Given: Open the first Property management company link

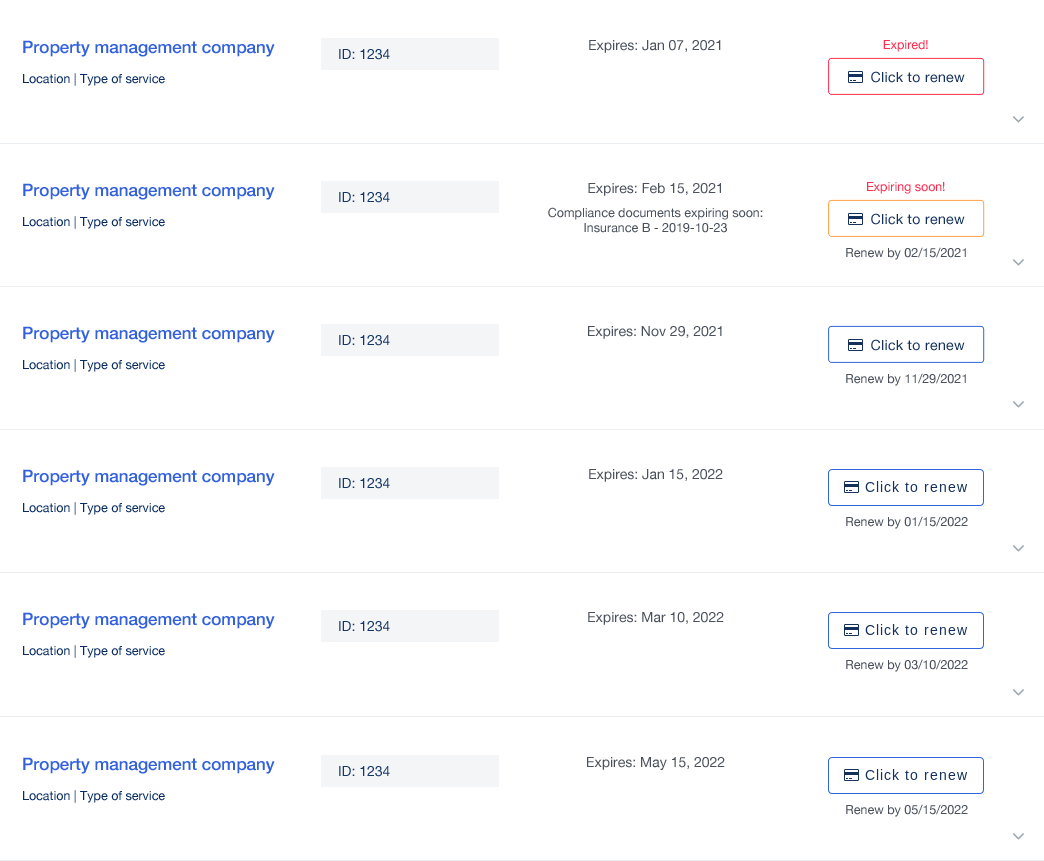Looking at the screenshot, I should tap(148, 47).
